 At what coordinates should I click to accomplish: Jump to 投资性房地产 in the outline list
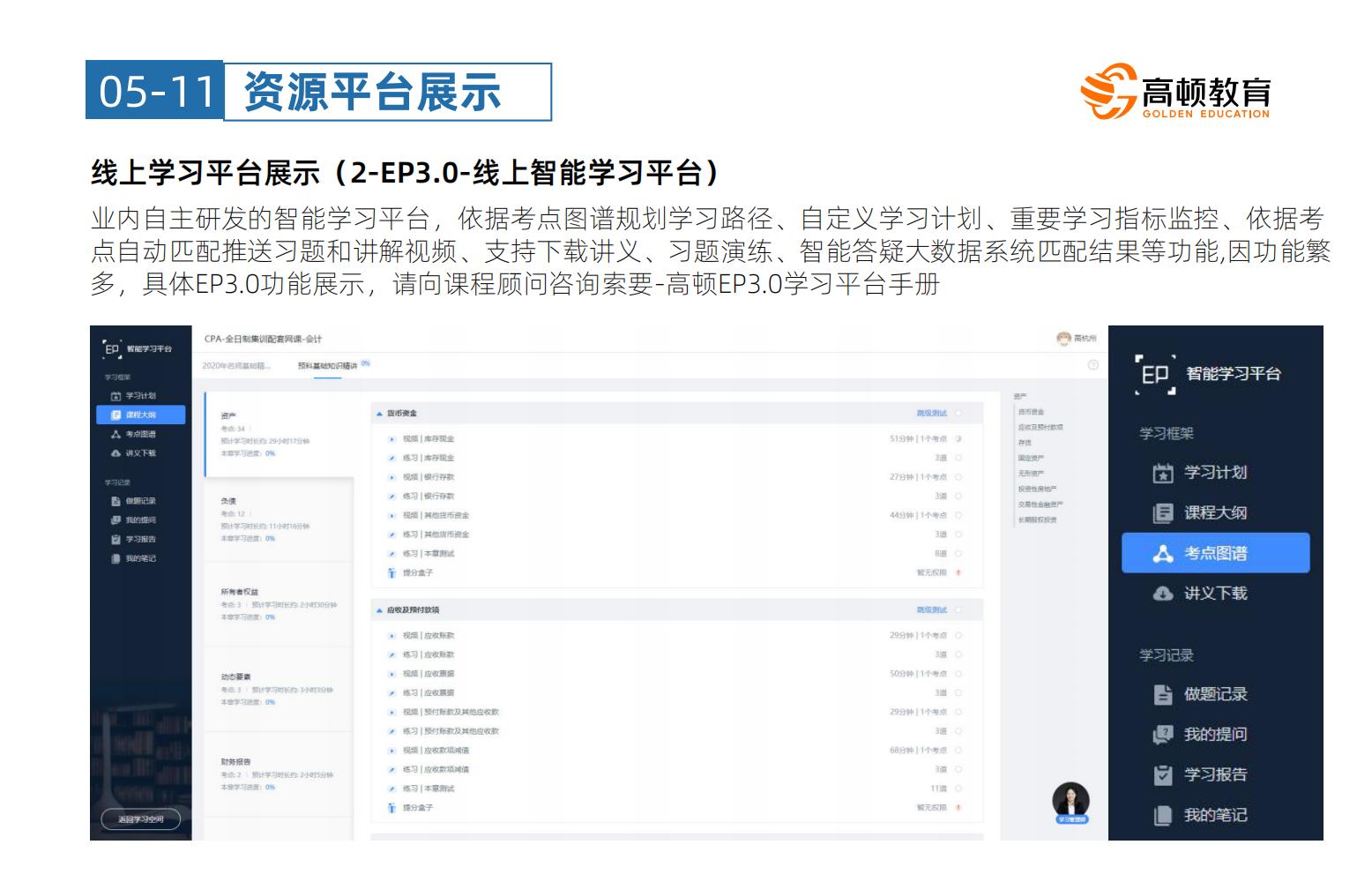tap(1037, 490)
